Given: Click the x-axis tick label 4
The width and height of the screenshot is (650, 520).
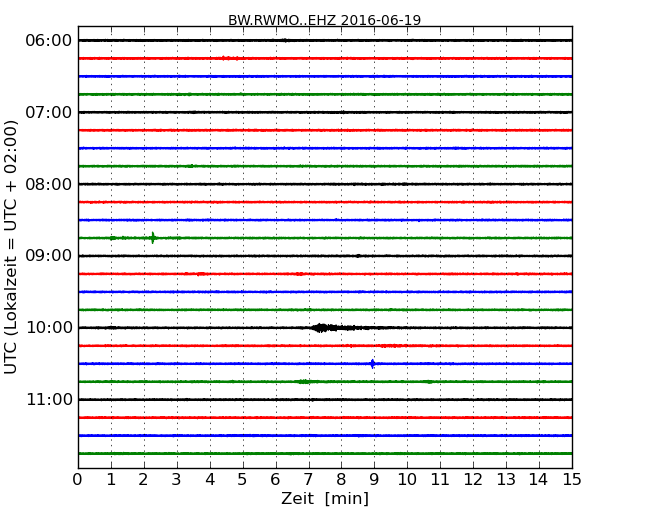Looking at the screenshot, I should pos(210,479).
